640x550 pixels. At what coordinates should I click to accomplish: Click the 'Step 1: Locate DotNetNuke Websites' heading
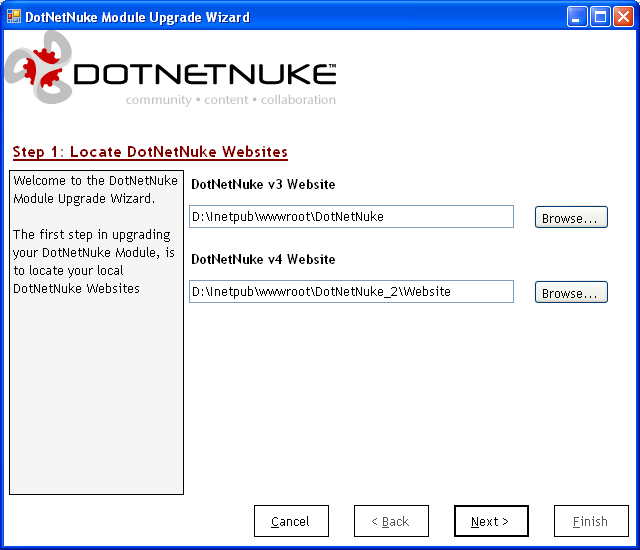point(150,152)
